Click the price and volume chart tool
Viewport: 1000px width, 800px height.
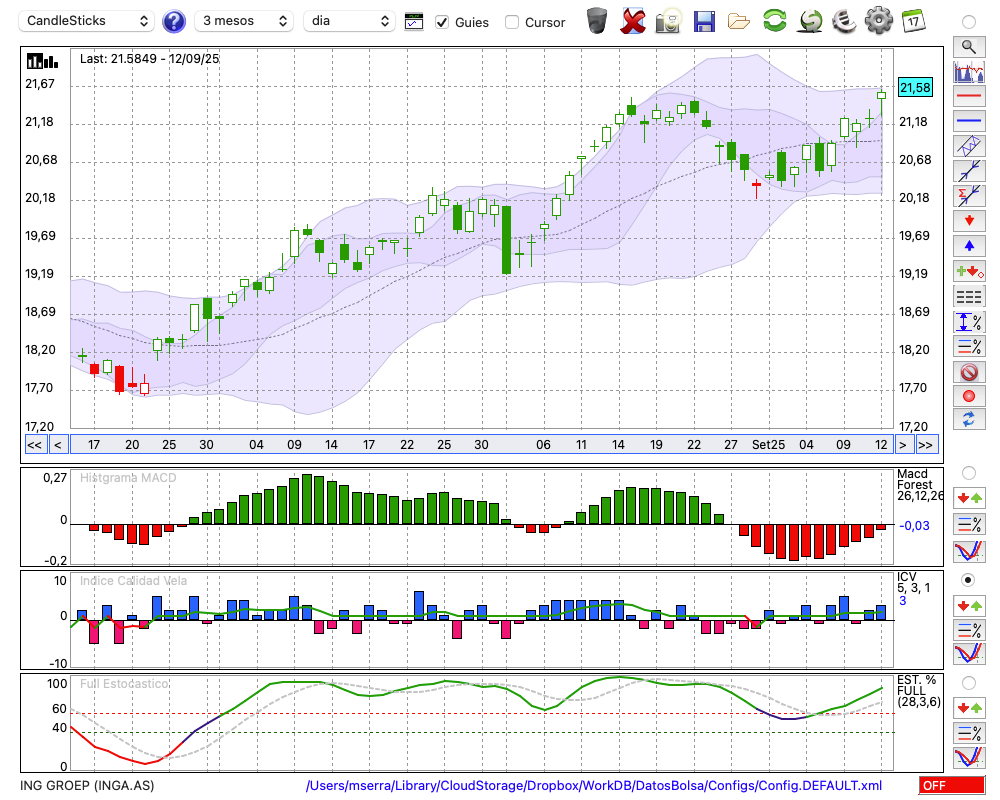click(x=969, y=71)
